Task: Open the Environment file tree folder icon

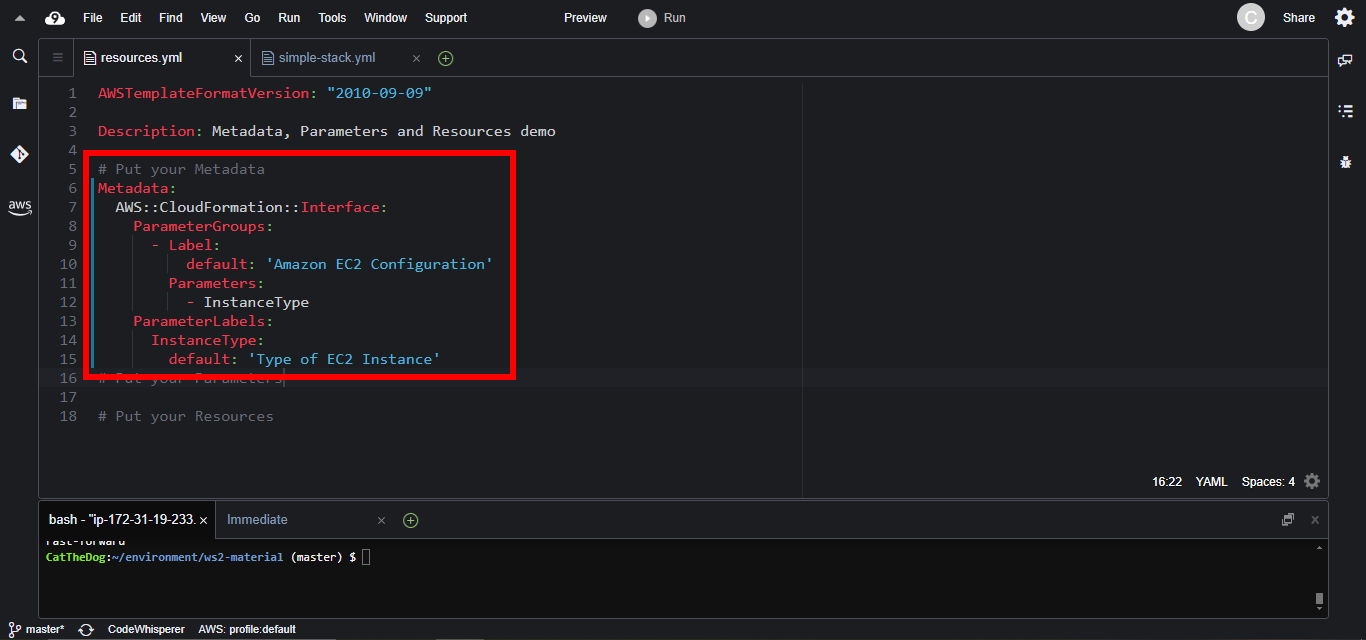Action: (x=19, y=103)
